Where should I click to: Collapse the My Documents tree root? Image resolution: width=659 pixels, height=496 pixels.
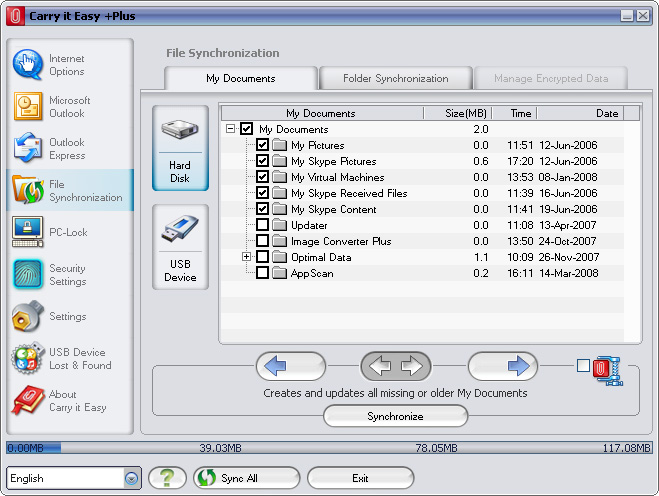pos(230,129)
